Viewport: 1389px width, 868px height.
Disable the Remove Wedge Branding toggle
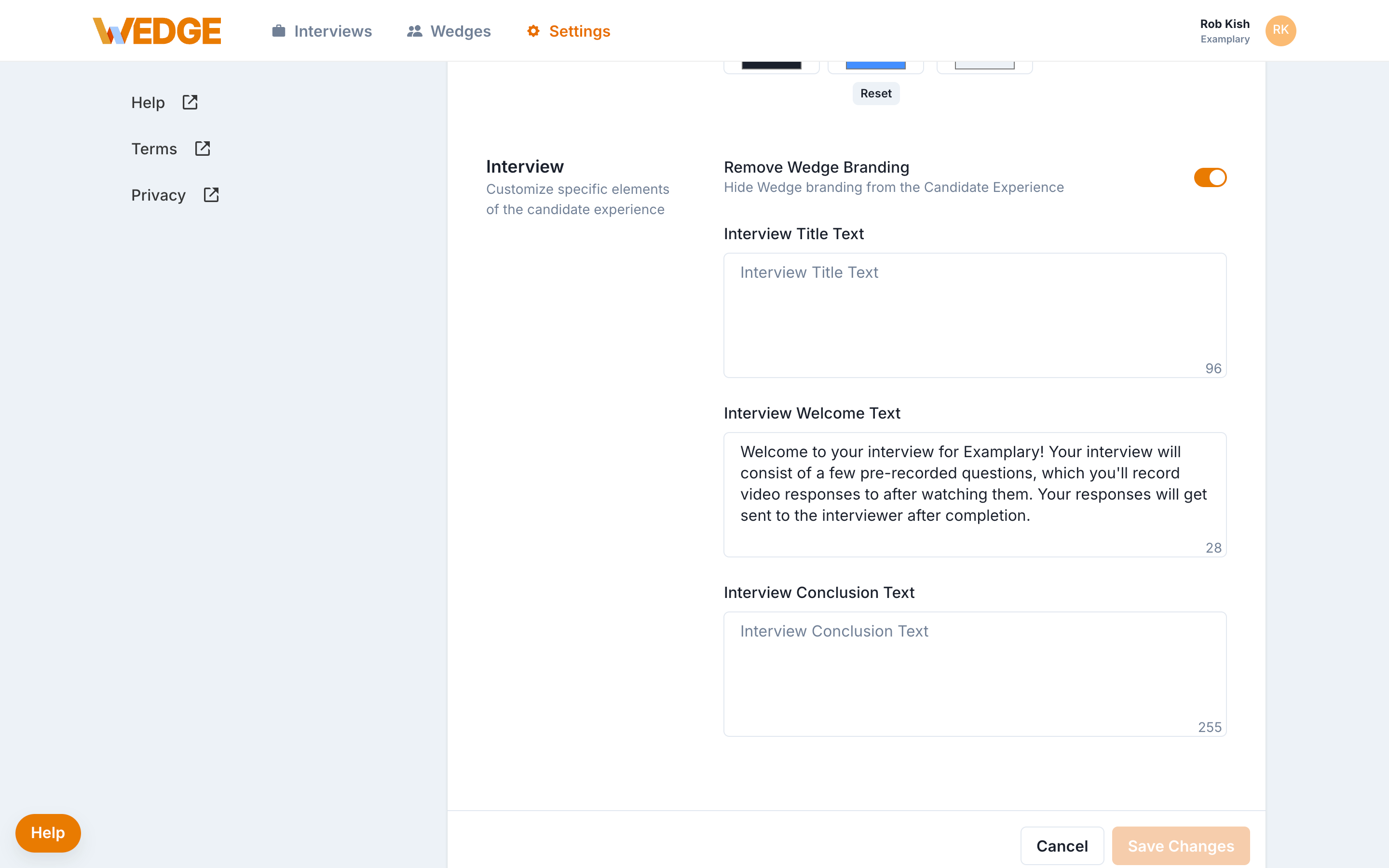1210,177
